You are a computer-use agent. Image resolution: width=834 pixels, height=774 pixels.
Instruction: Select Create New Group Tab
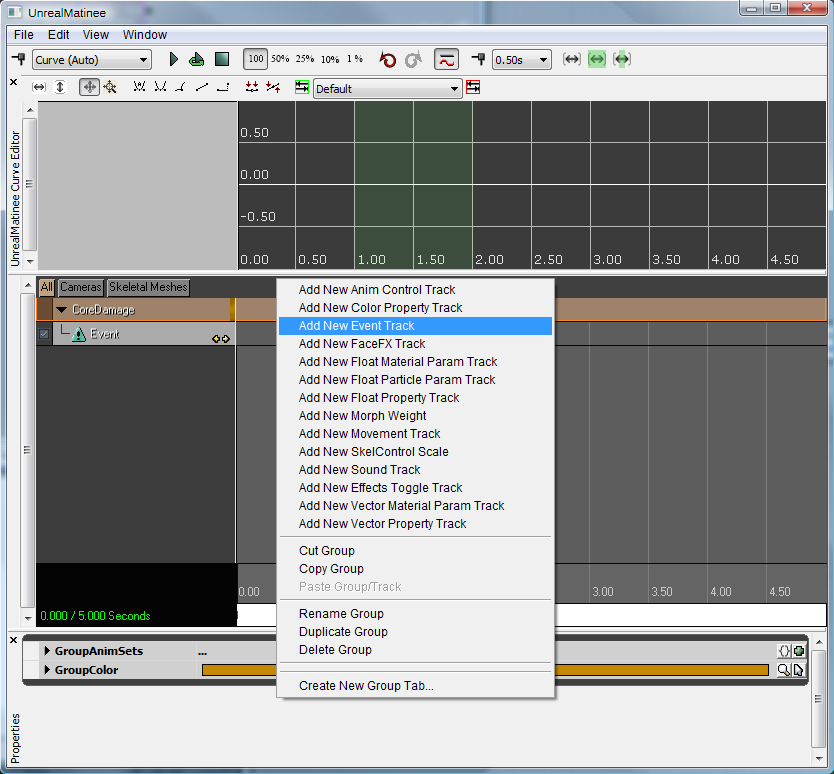coord(415,686)
